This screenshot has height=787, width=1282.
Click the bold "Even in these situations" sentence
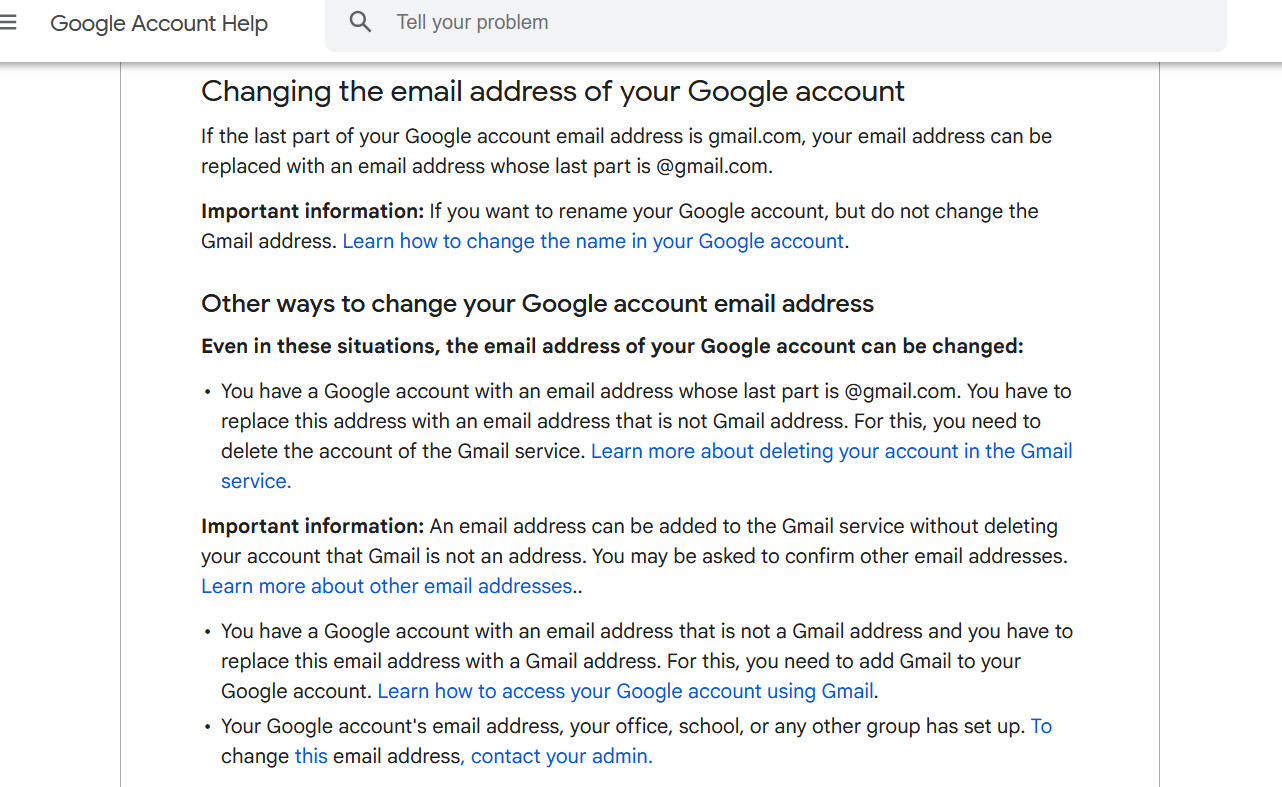click(x=612, y=346)
